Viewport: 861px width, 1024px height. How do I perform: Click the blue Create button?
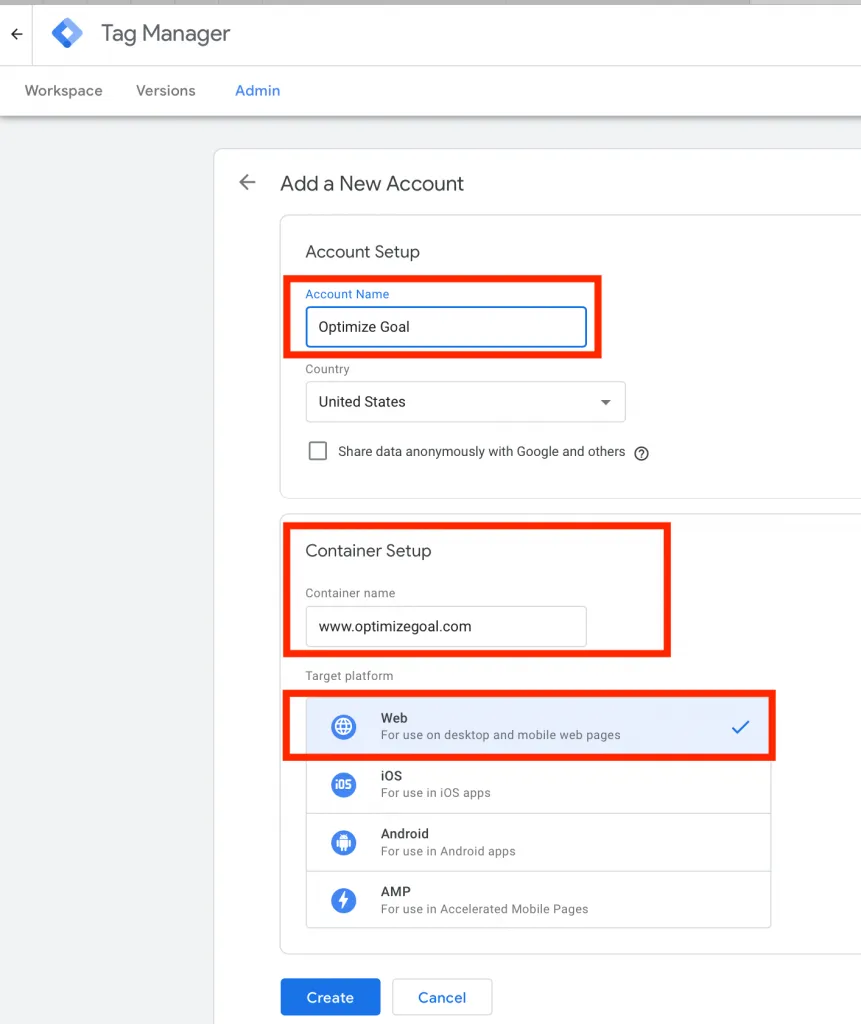point(331,997)
